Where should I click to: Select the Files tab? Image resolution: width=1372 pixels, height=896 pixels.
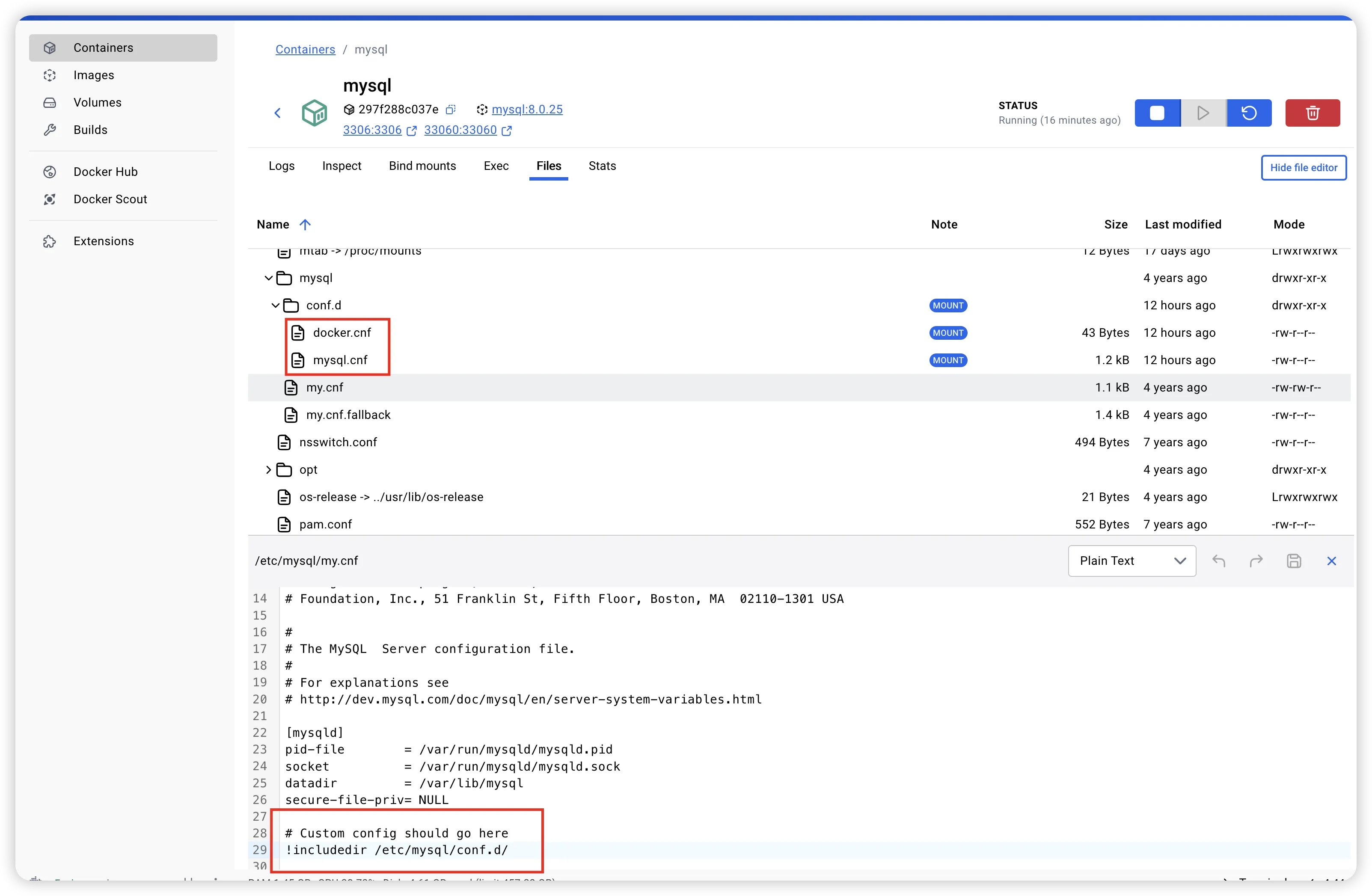coord(548,166)
